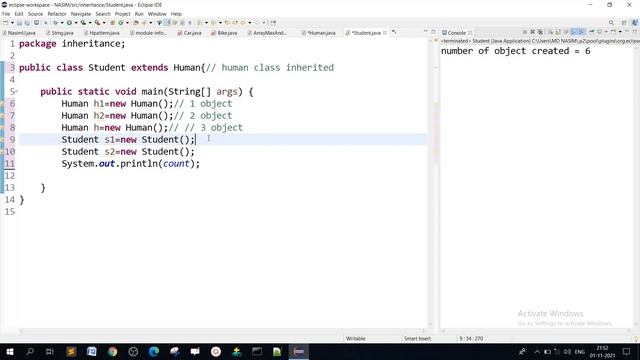Open the File menu
640x360 pixels.
(x=6, y=14)
